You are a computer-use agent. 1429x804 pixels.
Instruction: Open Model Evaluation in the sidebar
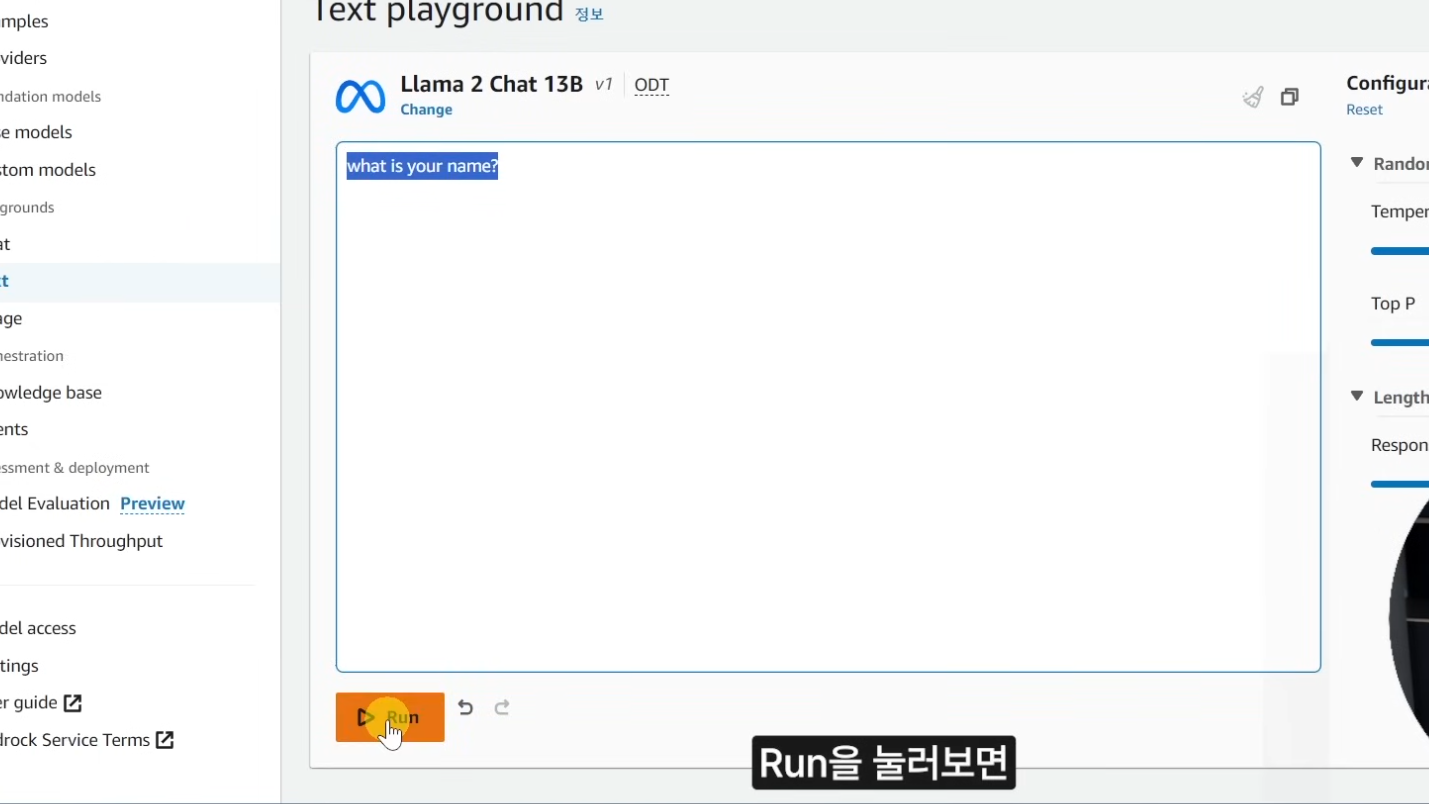coord(55,503)
